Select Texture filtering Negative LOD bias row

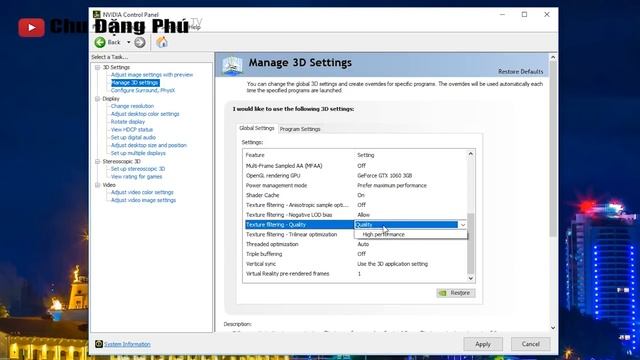[355, 215]
